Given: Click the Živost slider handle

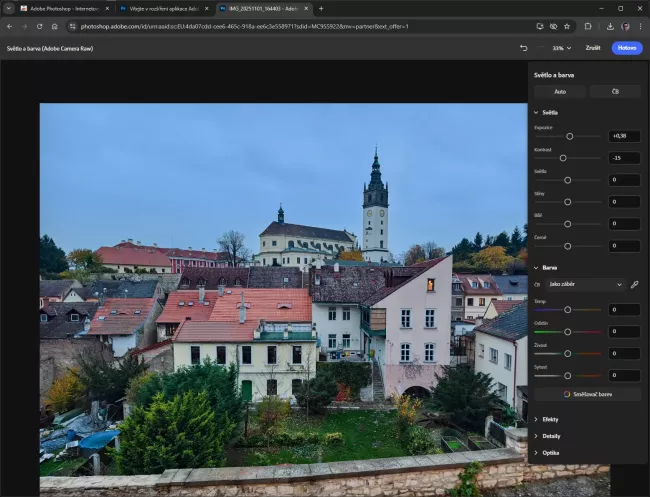Looking at the screenshot, I should tap(568, 354).
